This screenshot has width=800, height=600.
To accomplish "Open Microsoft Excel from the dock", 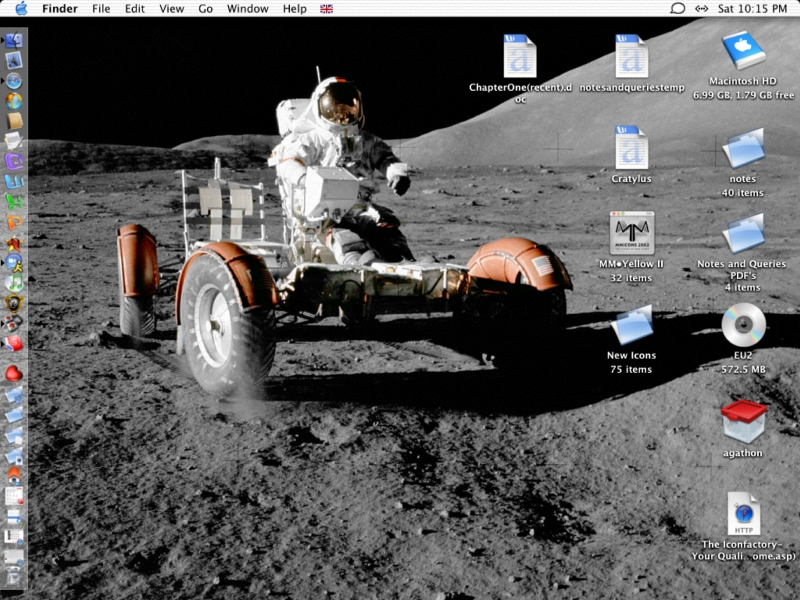I will 14,201.
